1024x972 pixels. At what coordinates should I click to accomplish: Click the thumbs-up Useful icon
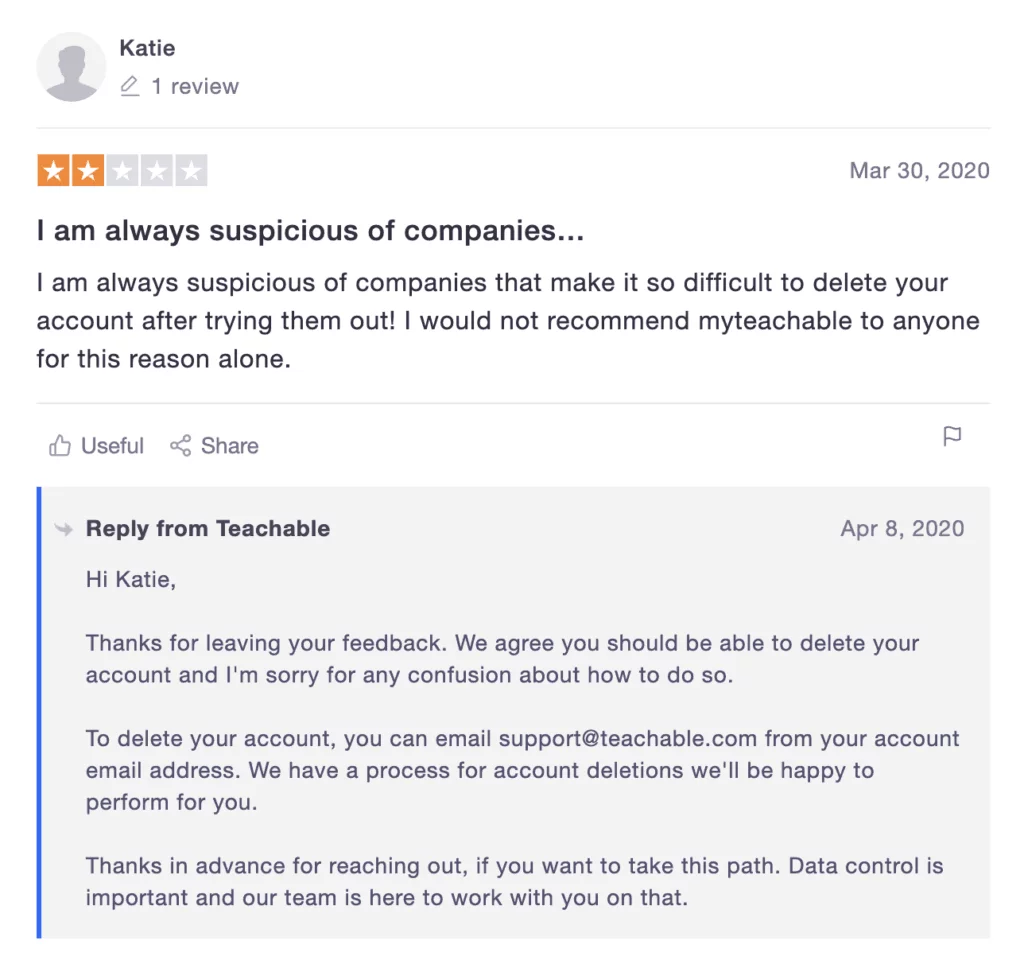59,446
